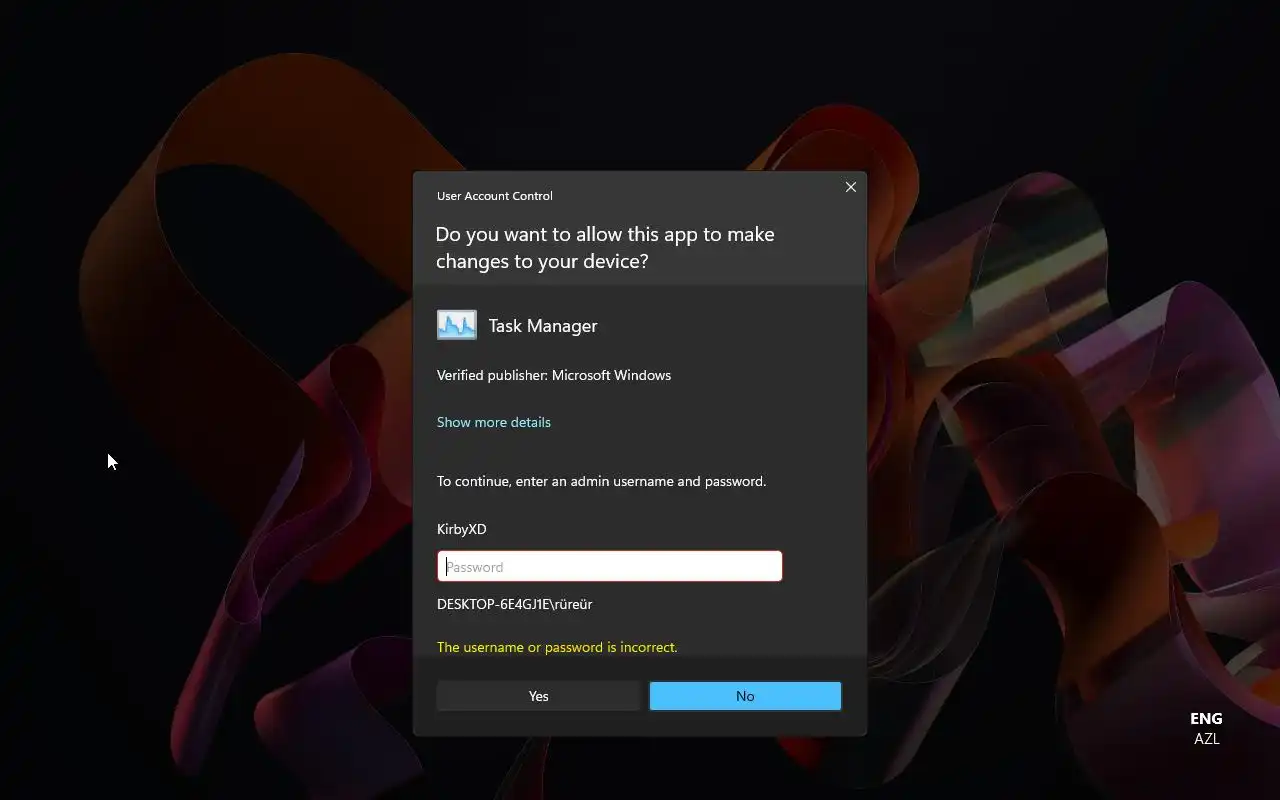This screenshot has width=1280, height=800.
Task: Close the User Account Control dialog
Action: [x=851, y=187]
